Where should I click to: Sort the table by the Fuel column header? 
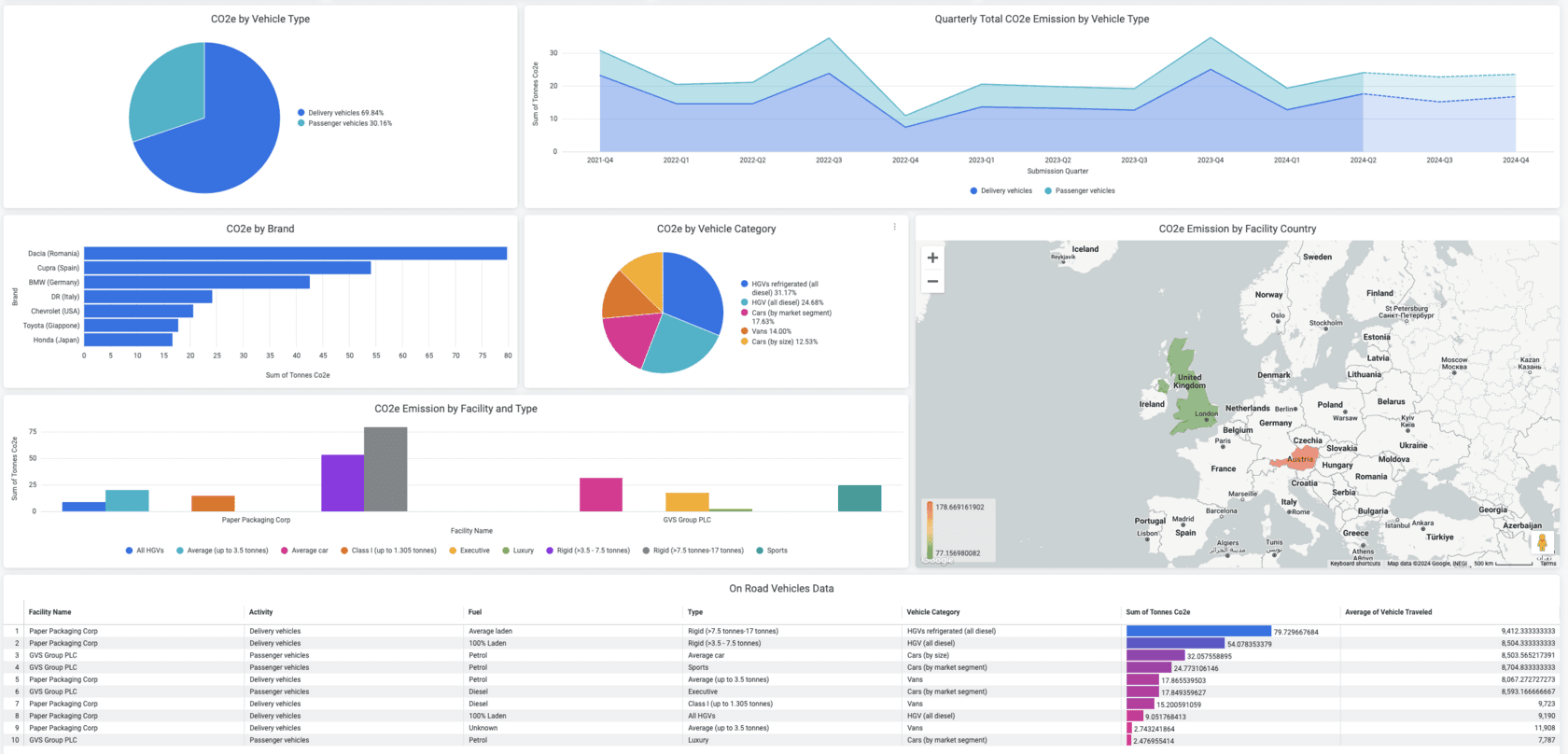tap(475, 612)
